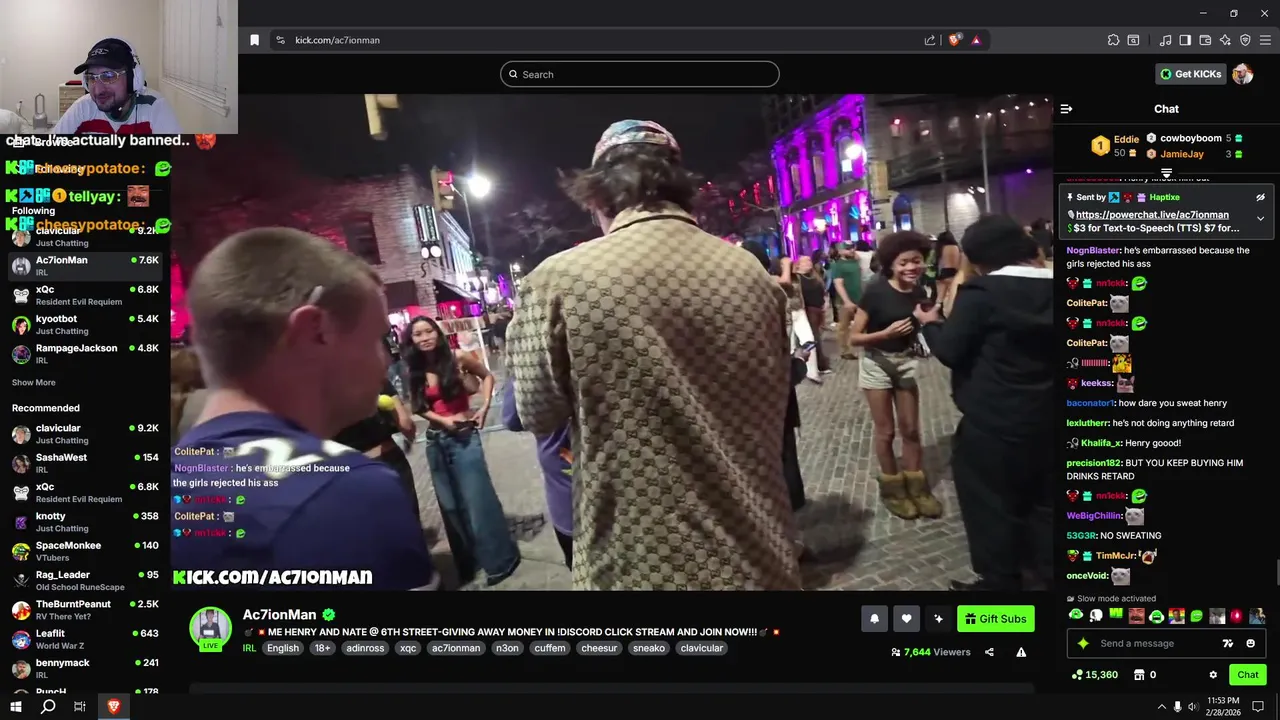This screenshot has width=1280, height=720.
Task: Open Brave VPN shield icon
Action: click(1245, 40)
